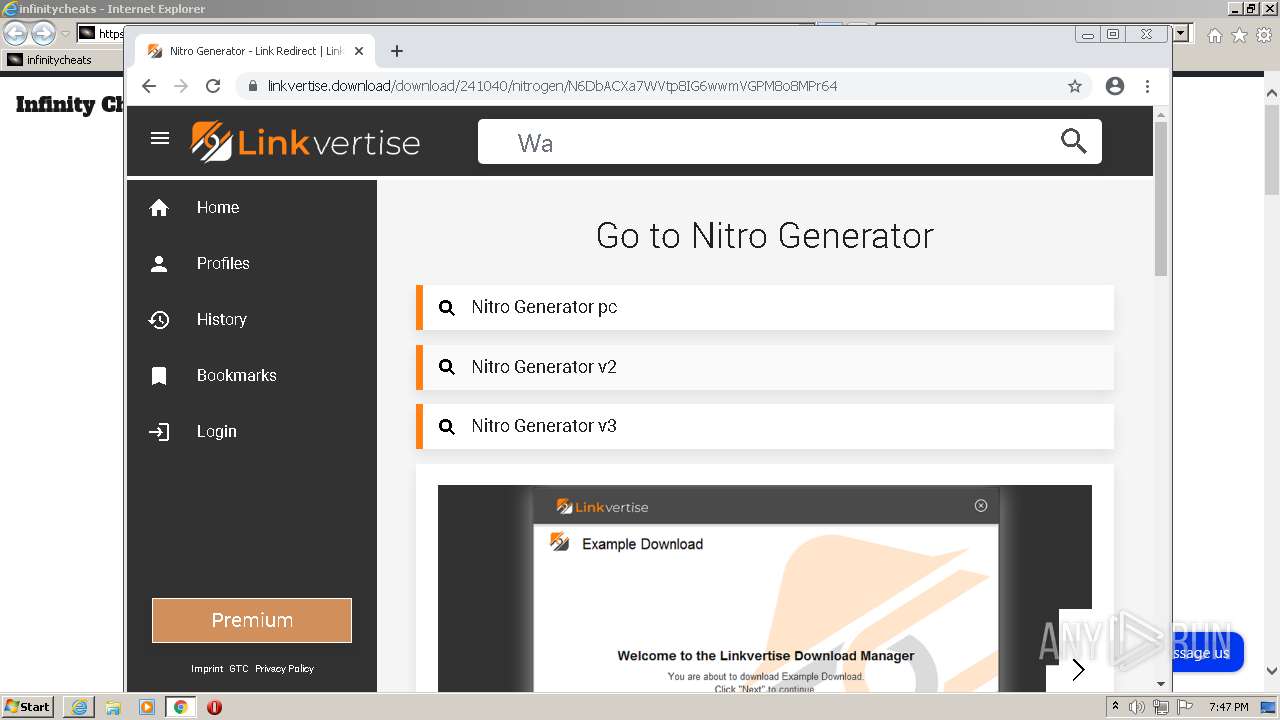This screenshot has height=720, width=1280.
Task: Click the volume icon in system tray
Action: (x=1137, y=707)
